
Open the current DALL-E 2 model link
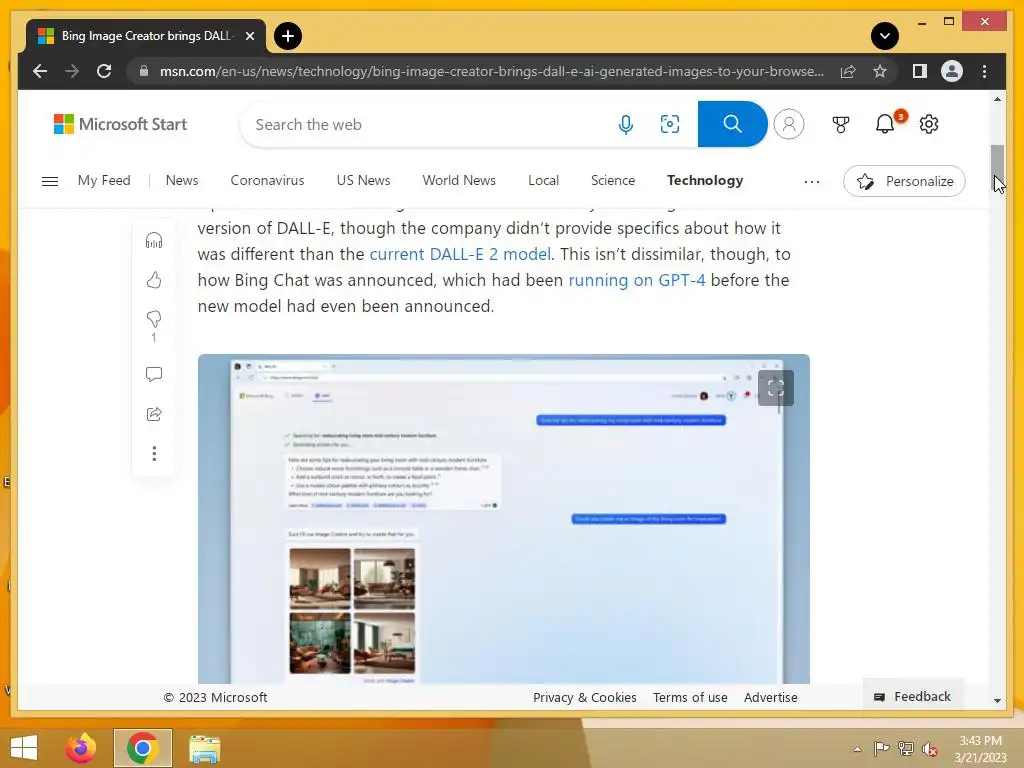[x=460, y=254]
